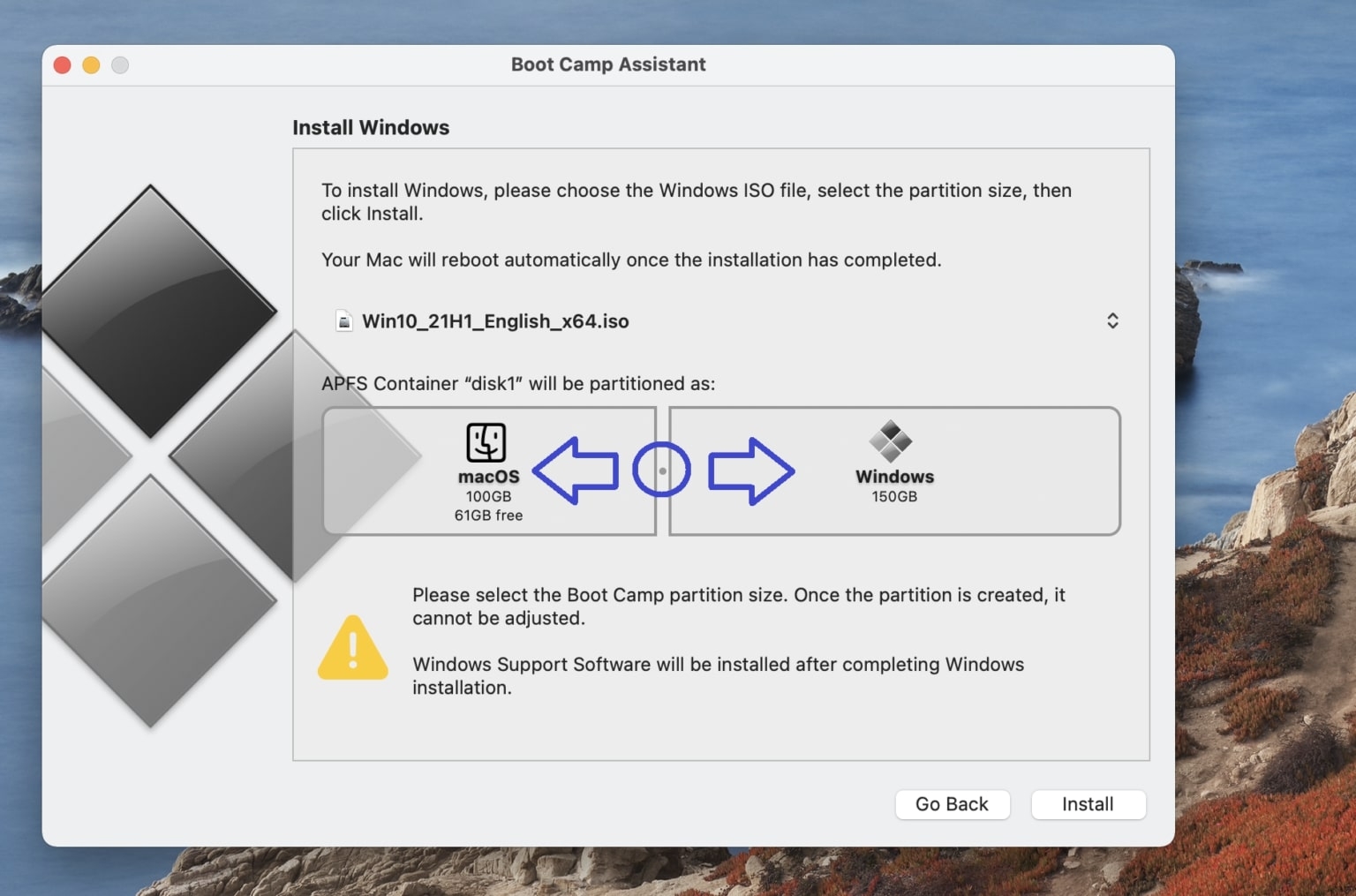
Task: Click the ISO document icon
Action: 343,320
